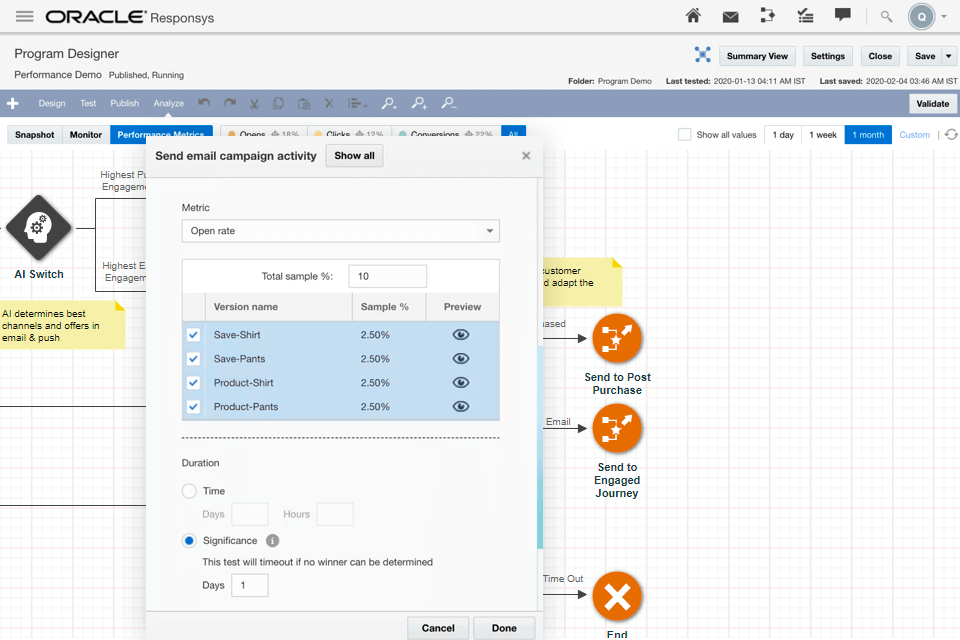Go to the Home icon

point(693,16)
